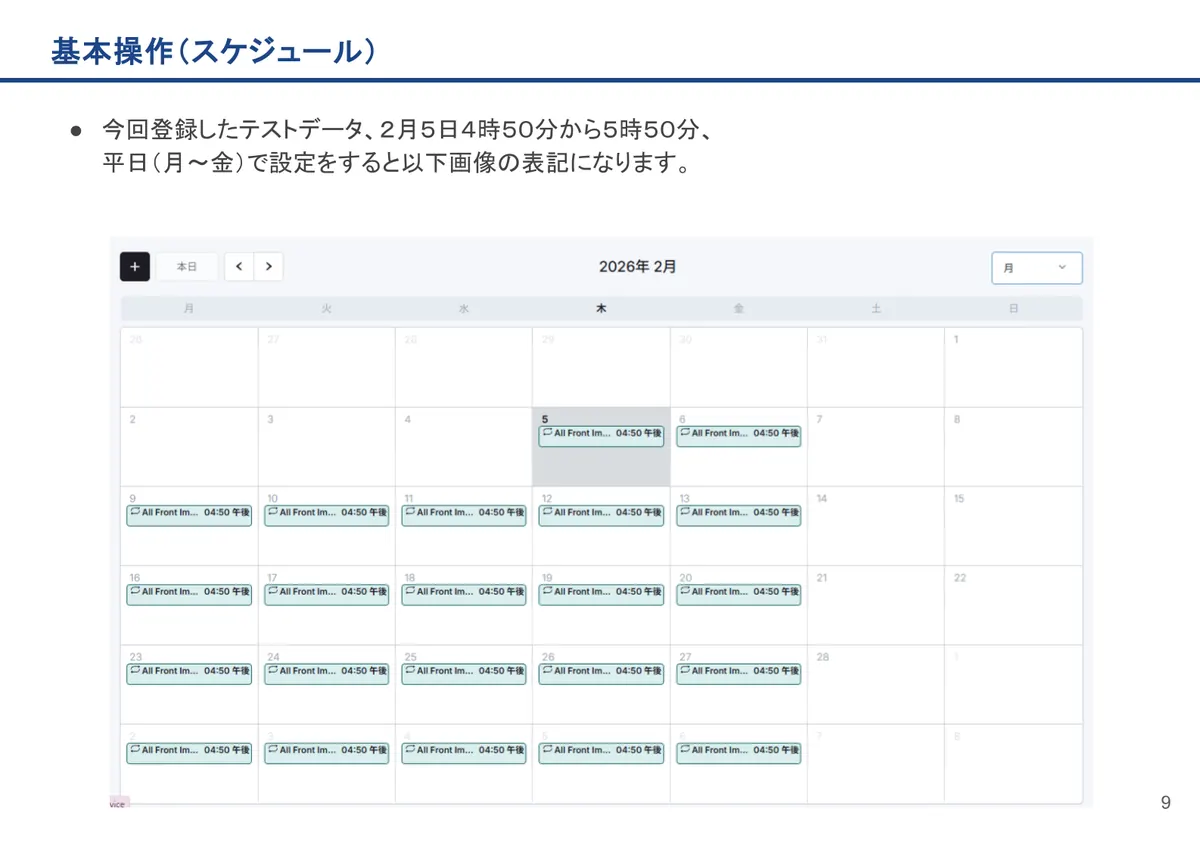Click the repeat icon on February 20 event
Viewport: 1200px width, 849px height.
684,590
